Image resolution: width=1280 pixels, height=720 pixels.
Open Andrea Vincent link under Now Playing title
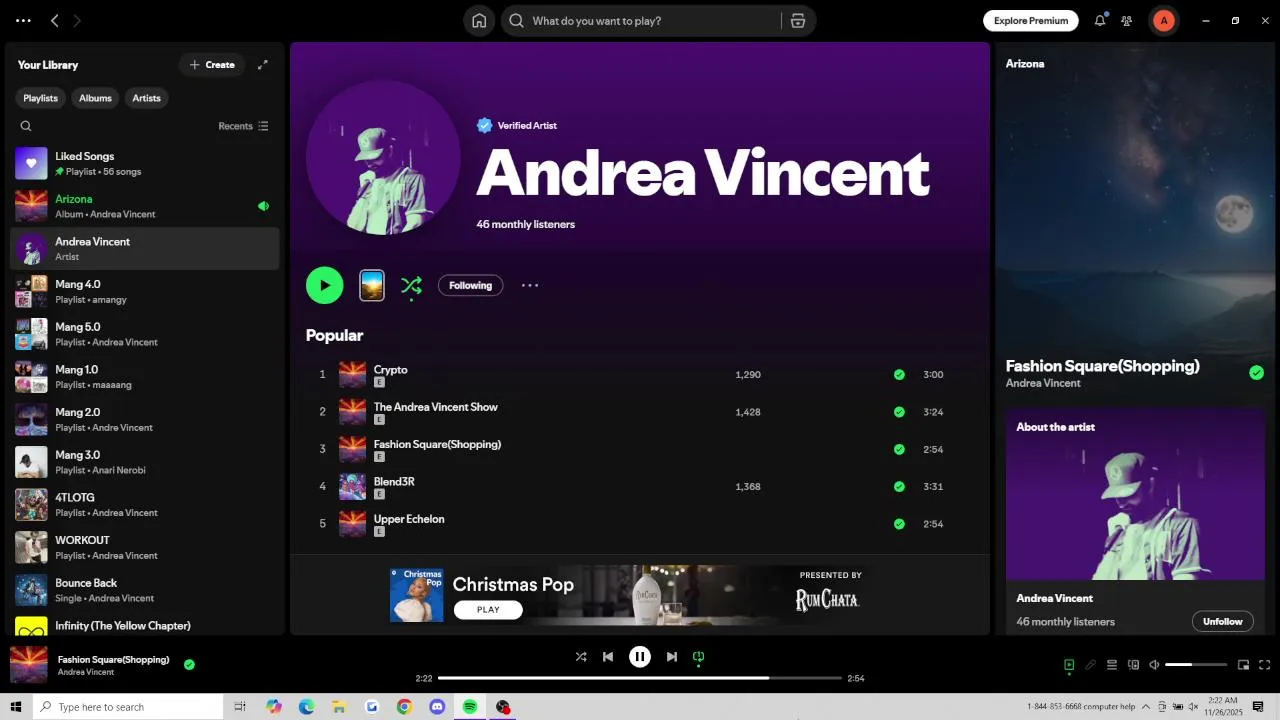pyautogui.click(x=1042, y=383)
